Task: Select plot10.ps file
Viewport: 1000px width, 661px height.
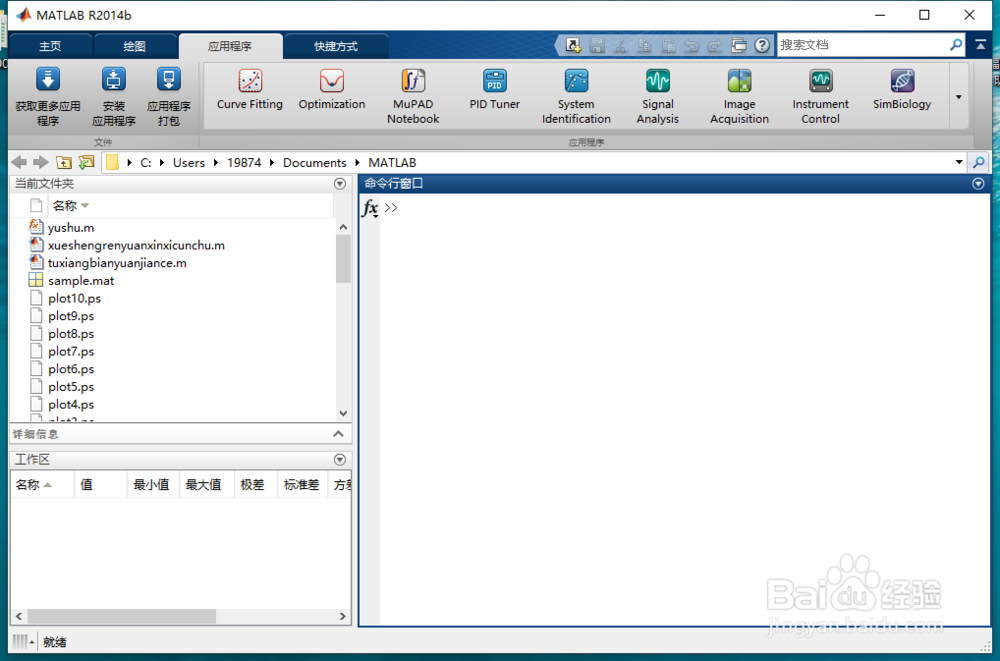Action: pyautogui.click(x=74, y=299)
